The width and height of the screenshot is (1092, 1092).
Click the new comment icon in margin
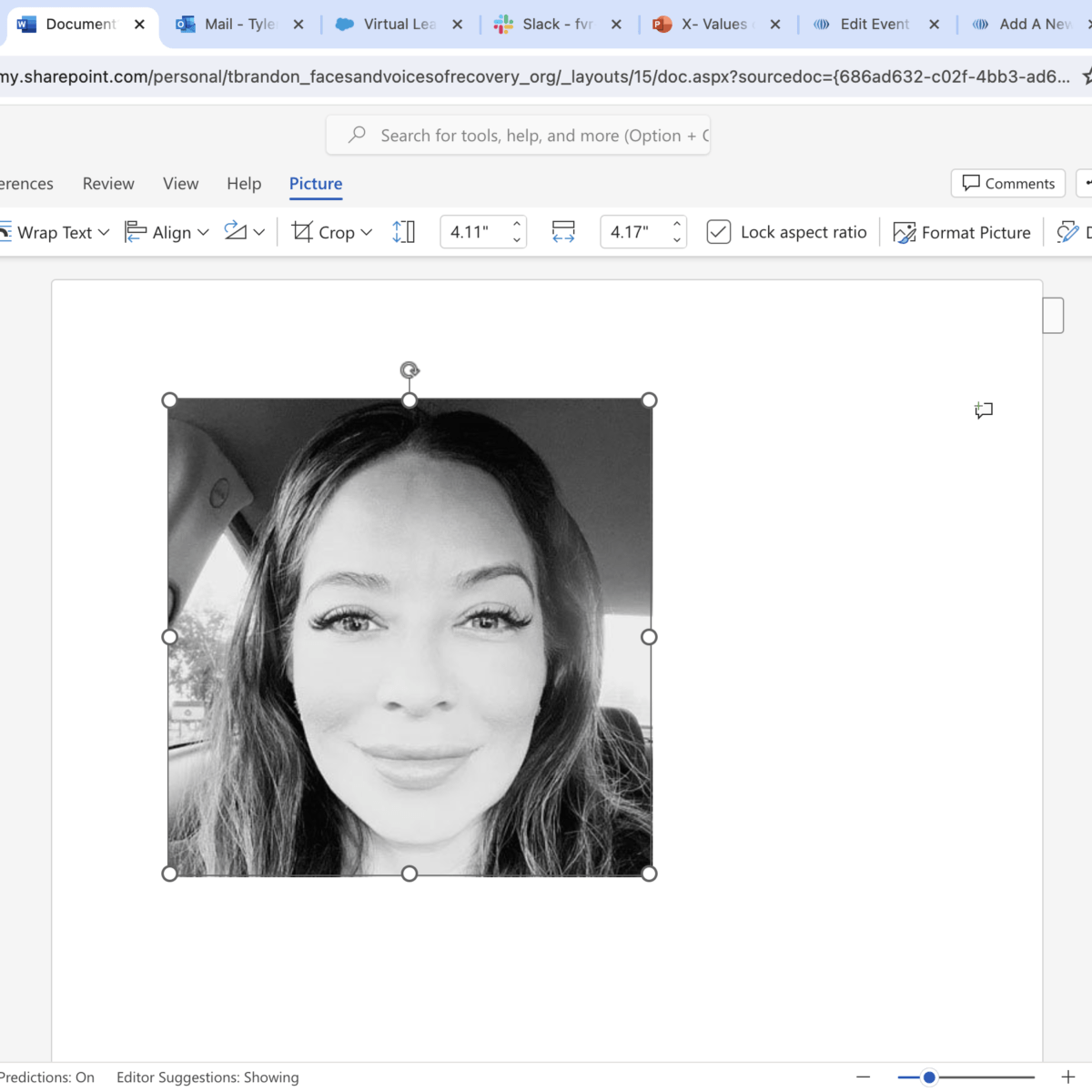[983, 410]
